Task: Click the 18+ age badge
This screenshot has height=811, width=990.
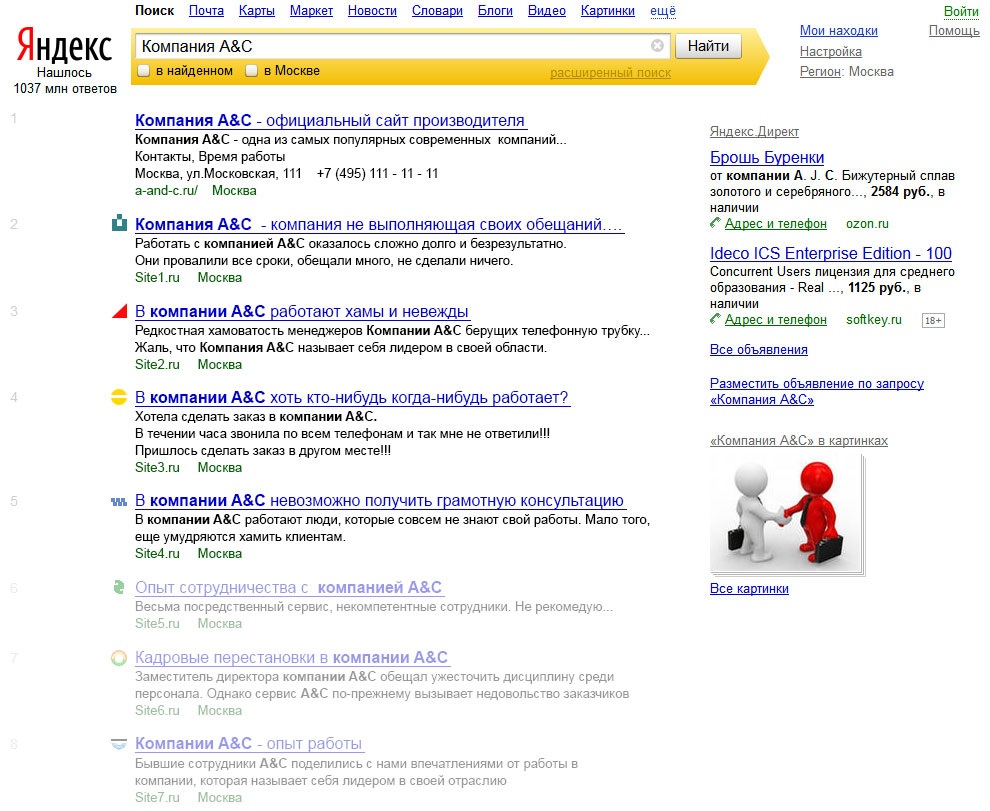Action: point(933,320)
